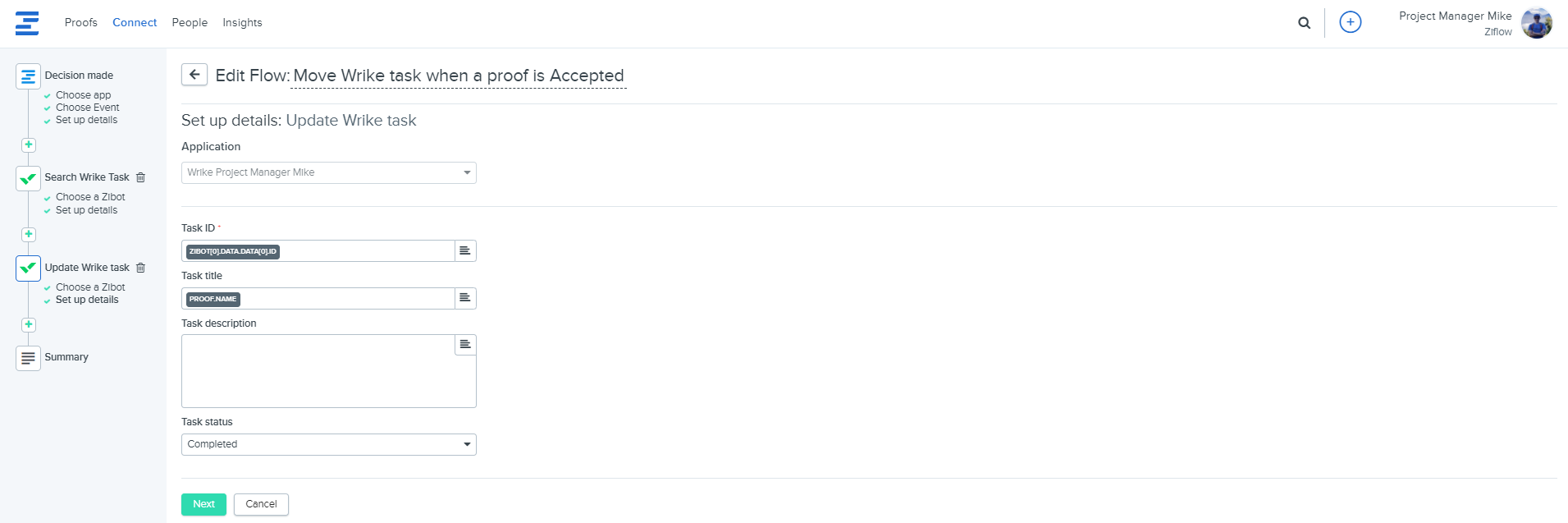Image resolution: width=1568 pixels, height=523 pixels.
Task: Click the blue plus create icon
Action: click(x=1350, y=22)
